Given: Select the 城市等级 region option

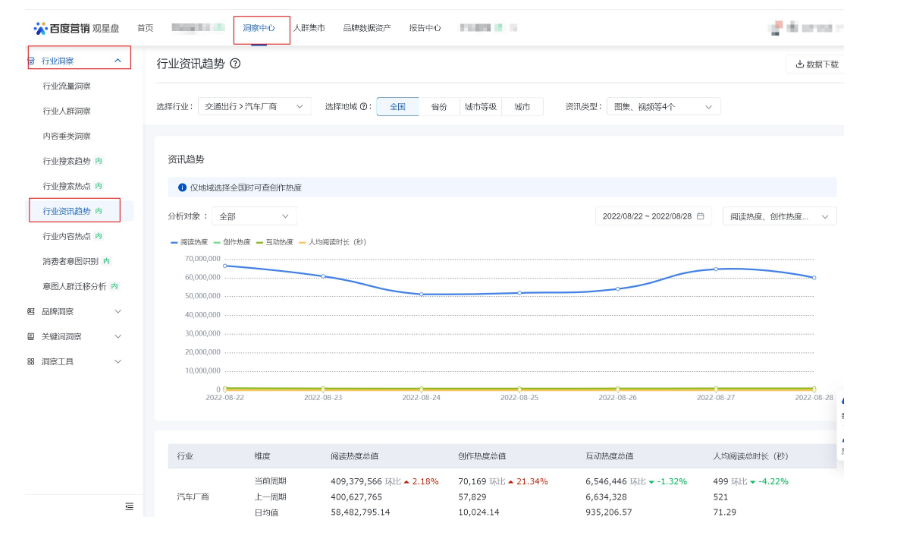Looking at the screenshot, I should 481,107.
